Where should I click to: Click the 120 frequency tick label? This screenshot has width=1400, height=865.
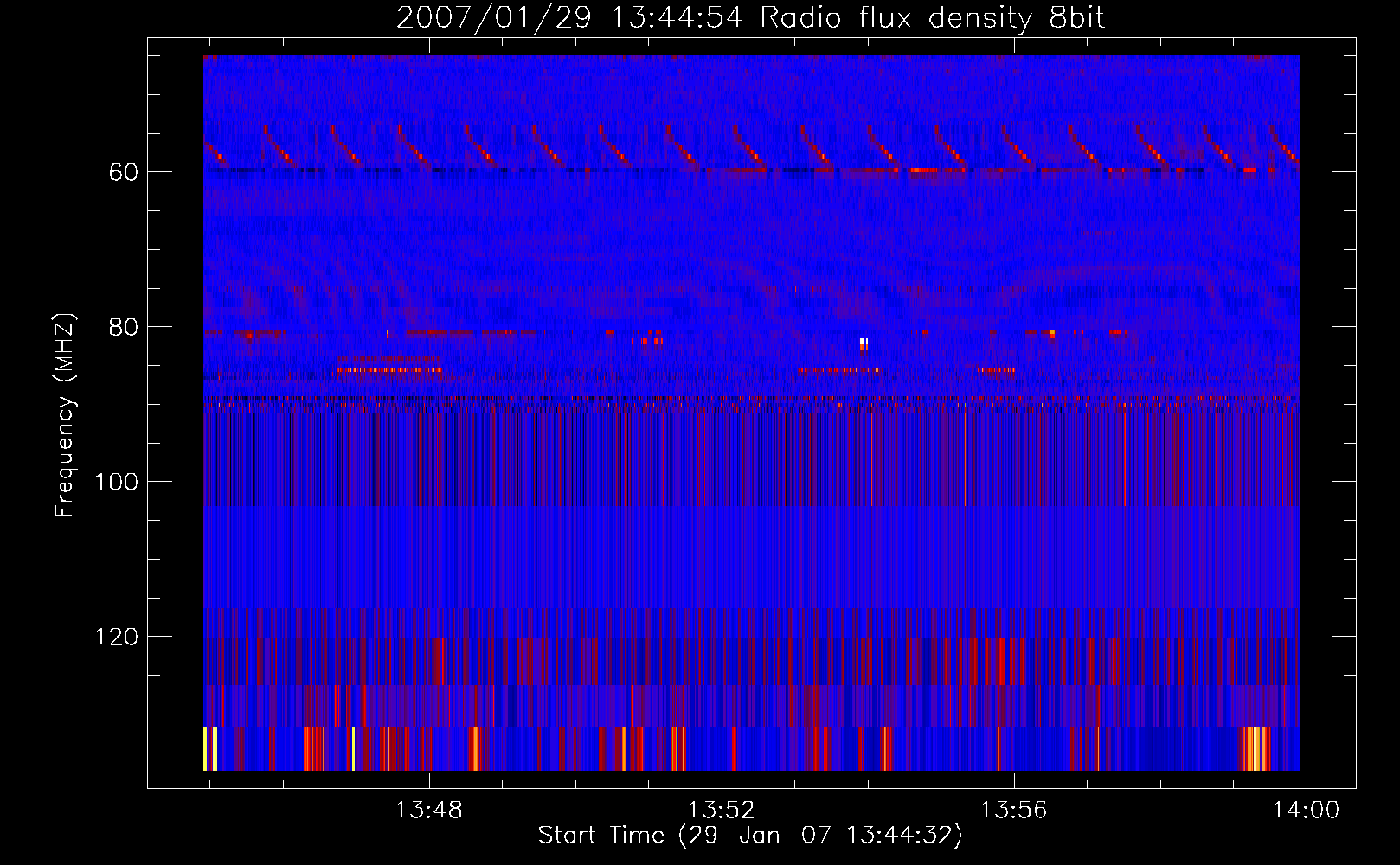(116, 637)
